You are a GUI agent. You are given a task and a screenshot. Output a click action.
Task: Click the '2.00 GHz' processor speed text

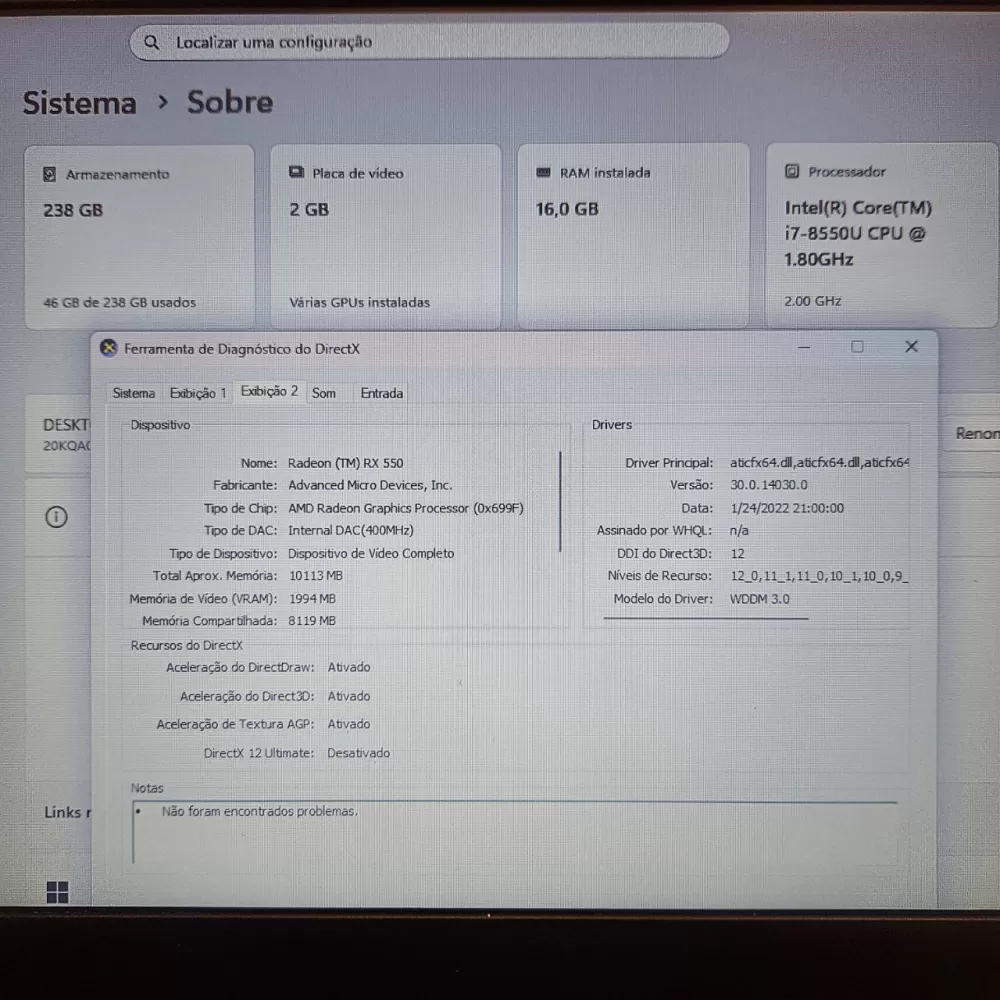click(812, 301)
